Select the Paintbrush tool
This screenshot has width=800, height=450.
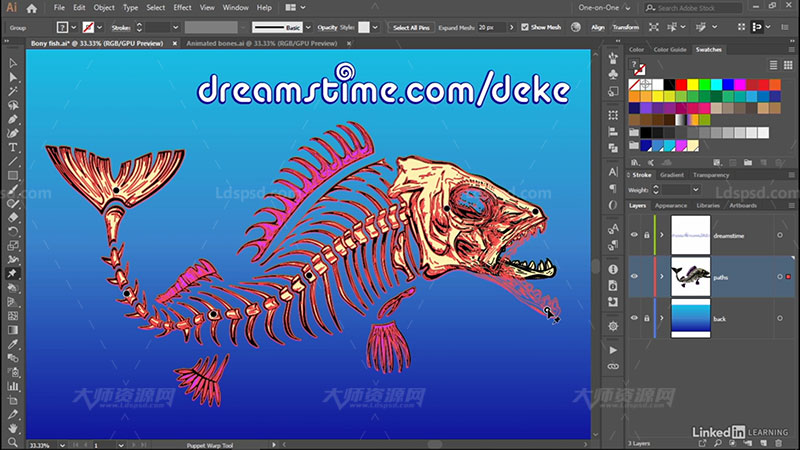point(13,189)
